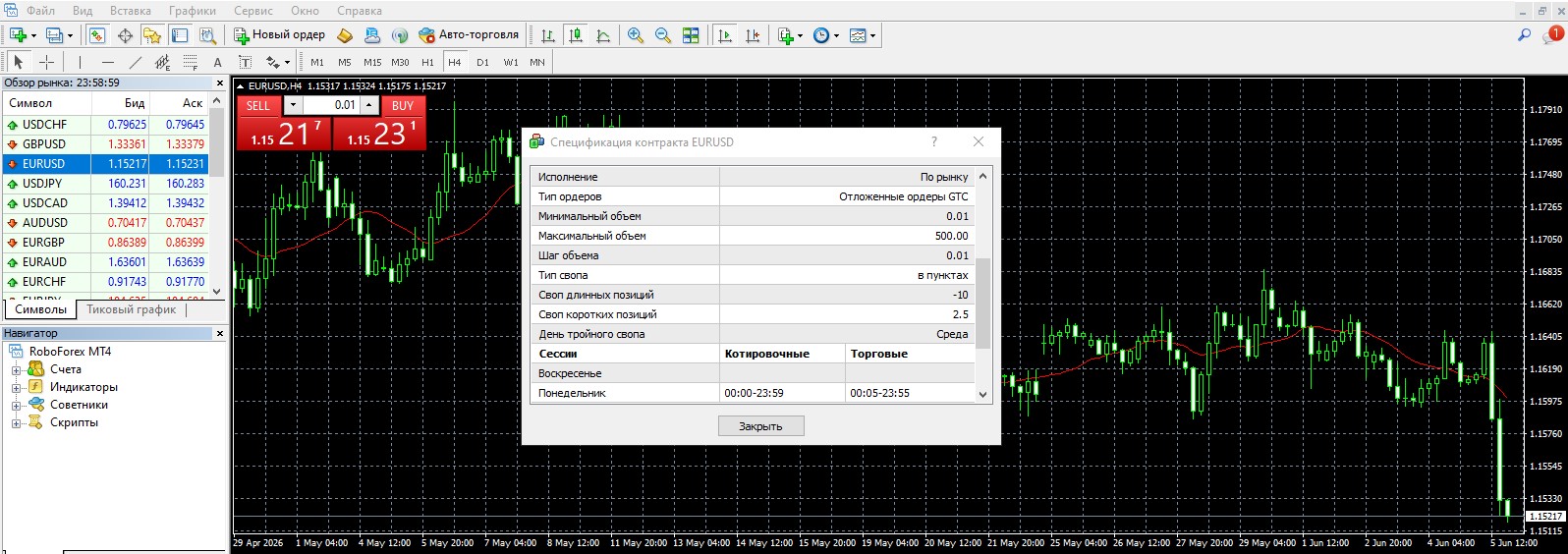
Task: Switch timeframe to D1
Action: coord(482,62)
